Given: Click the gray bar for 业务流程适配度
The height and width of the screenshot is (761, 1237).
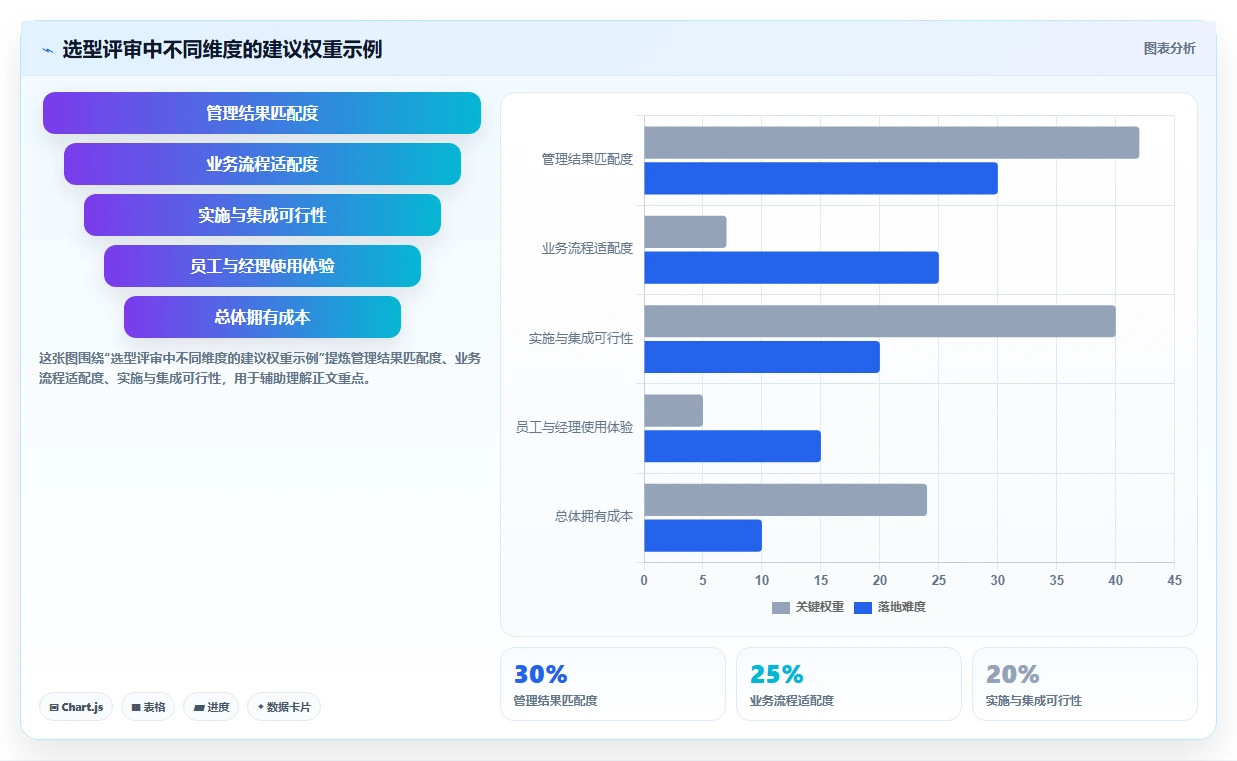Looking at the screenshot, I should point(685,232).
